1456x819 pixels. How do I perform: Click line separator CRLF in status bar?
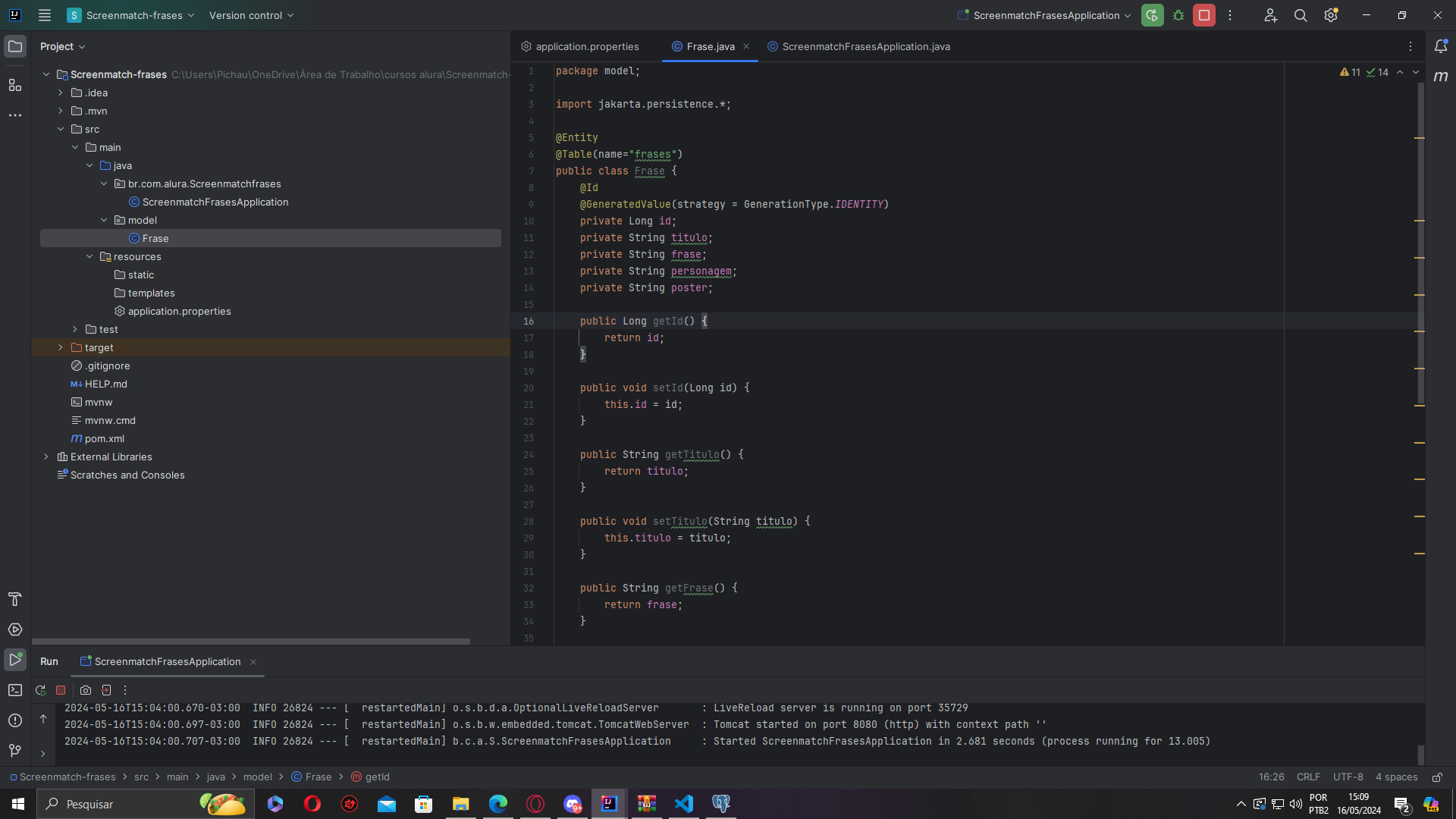tap(1308, 777)
